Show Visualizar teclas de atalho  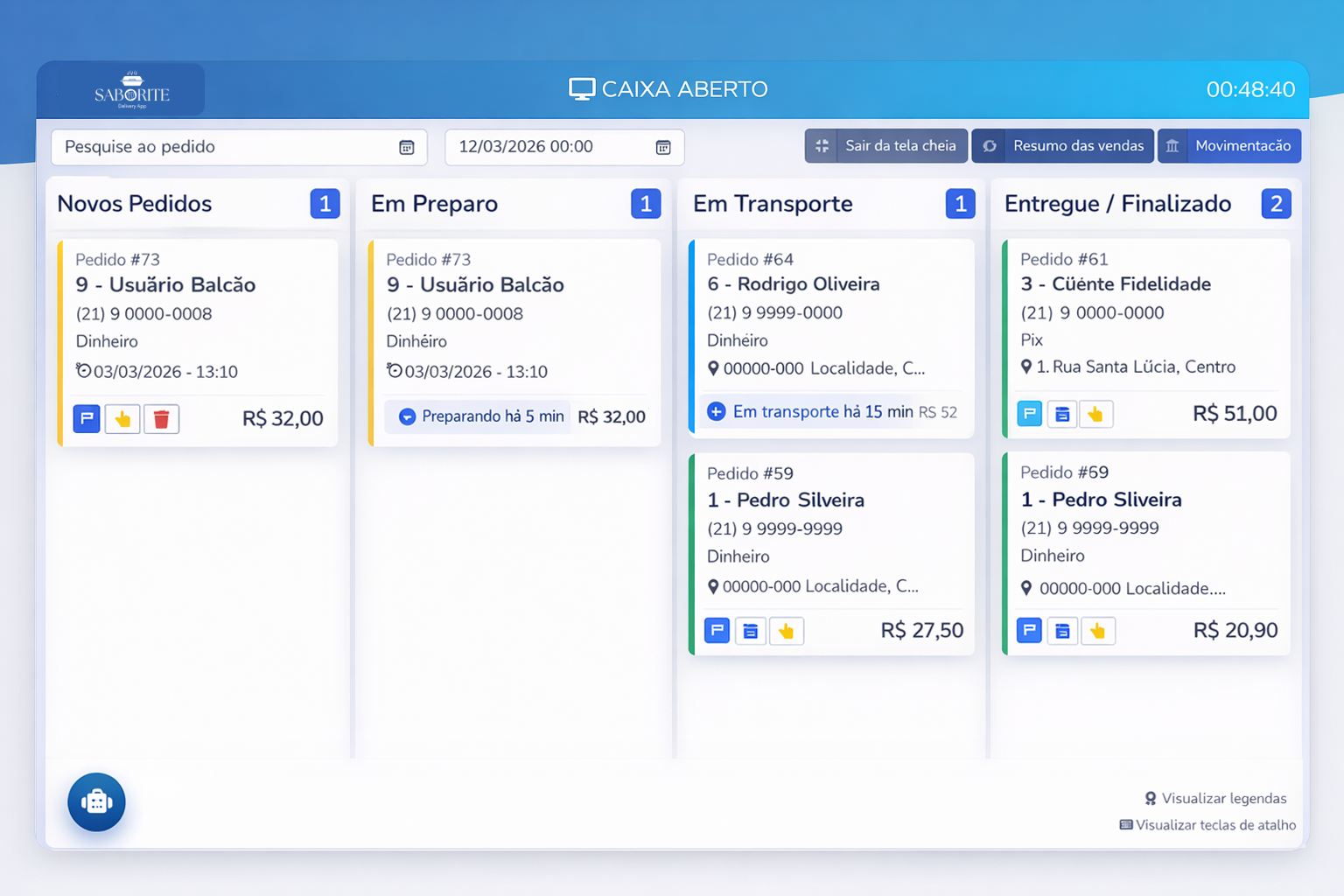1208,825
